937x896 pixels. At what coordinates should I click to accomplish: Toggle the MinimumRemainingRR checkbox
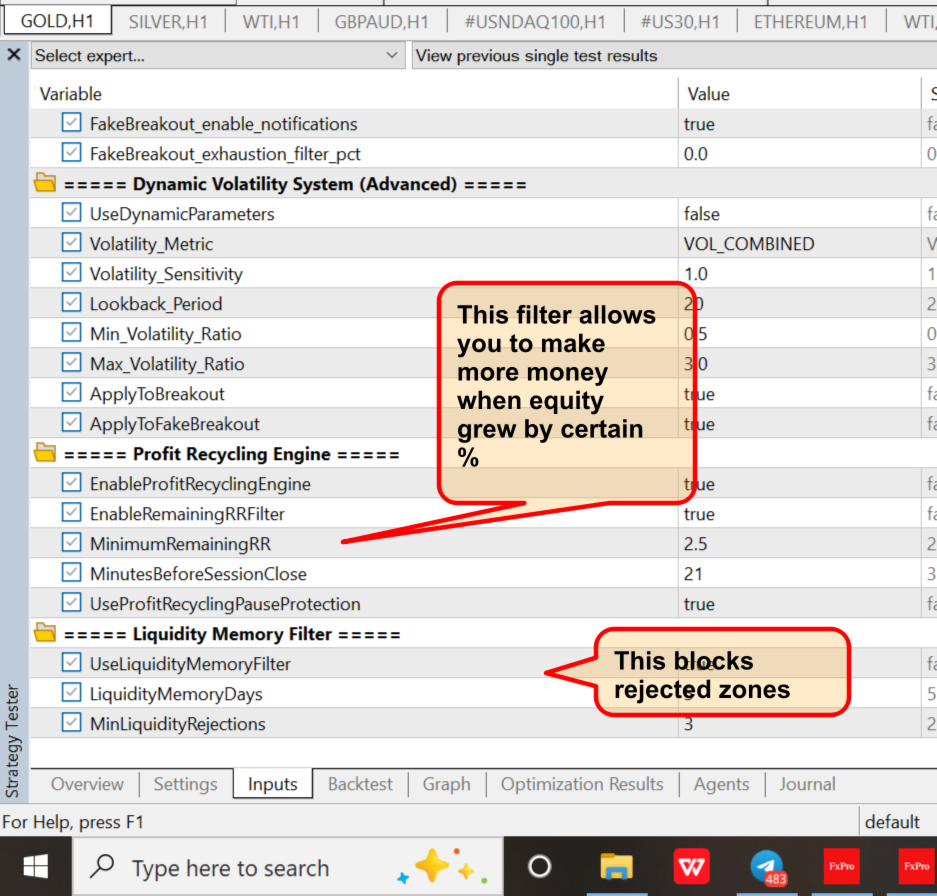tap(71, 543)
